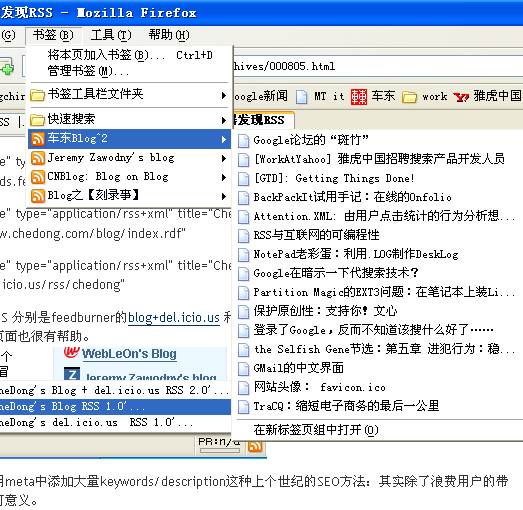The height and width of the screenshot is (510, 523).
Task: Select the 发现RSS browser tab
Action: tap(264, 120)
